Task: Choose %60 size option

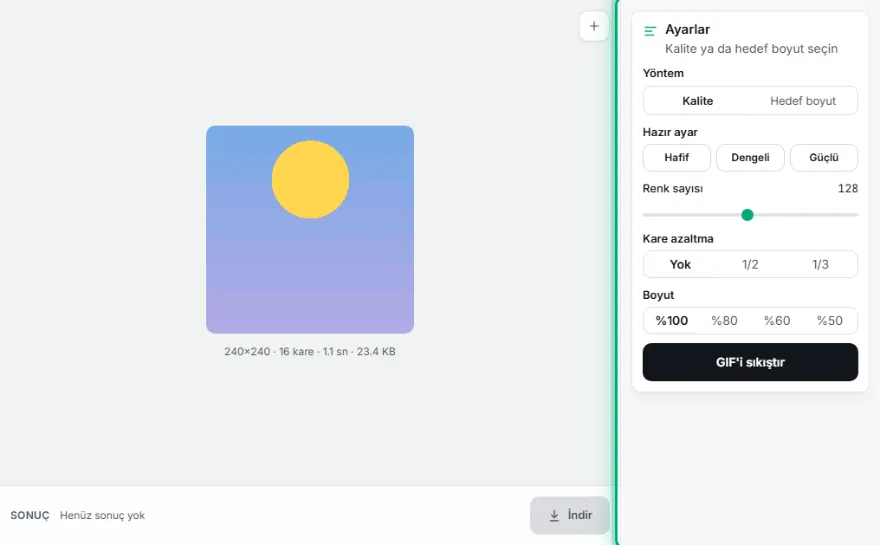Action: point(777,320)
